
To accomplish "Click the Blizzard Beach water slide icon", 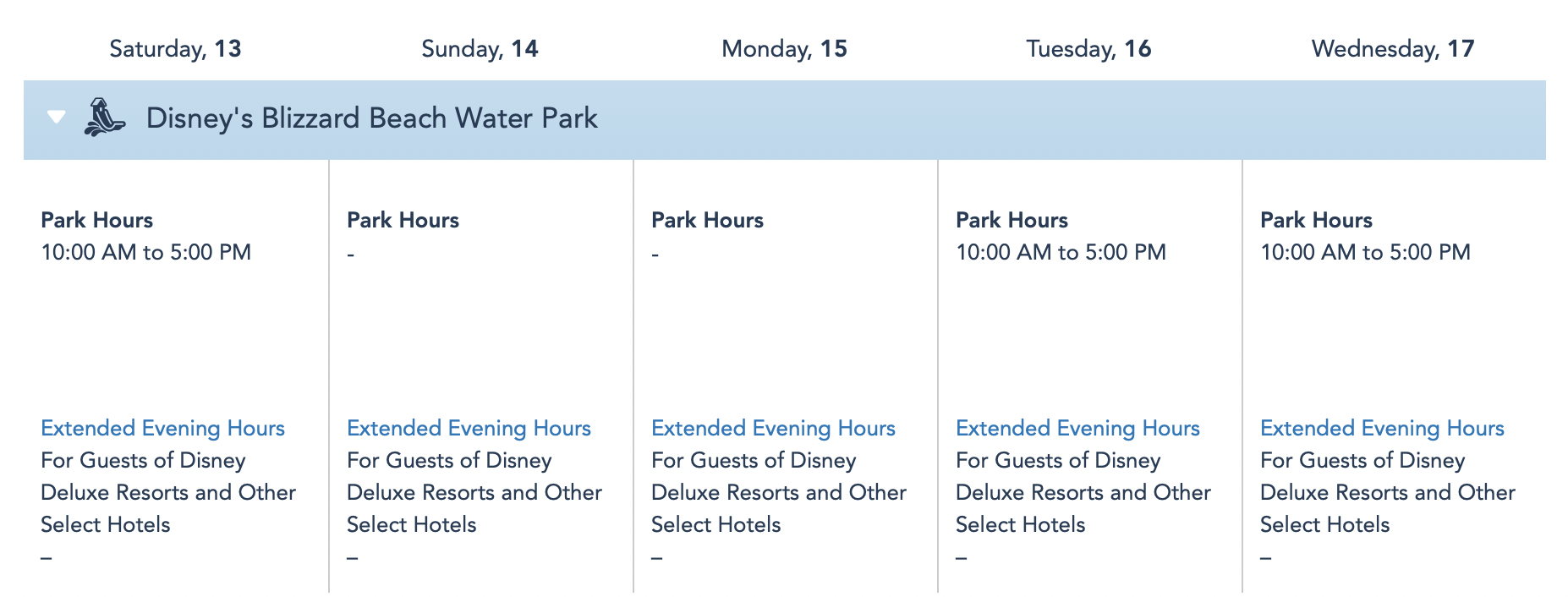I will [104, 118].
